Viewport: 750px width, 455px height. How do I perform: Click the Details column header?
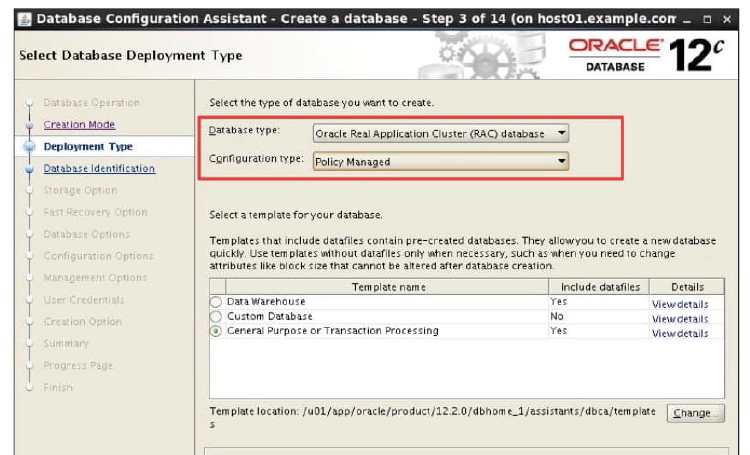(x=687, y=287)
